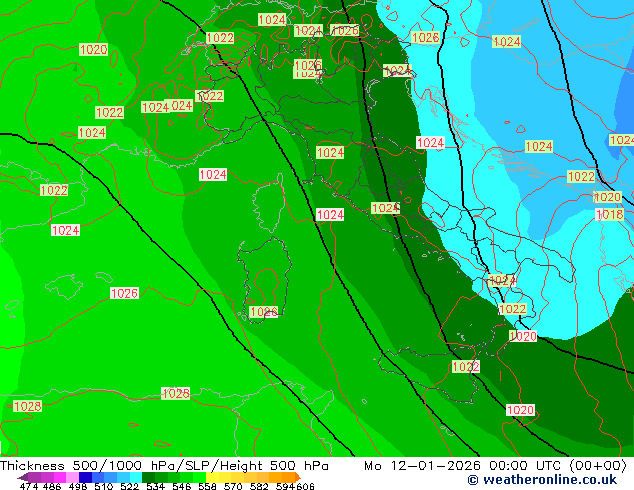
Task: Pick the bright magenta legend swatch
Action: [59, 477]
